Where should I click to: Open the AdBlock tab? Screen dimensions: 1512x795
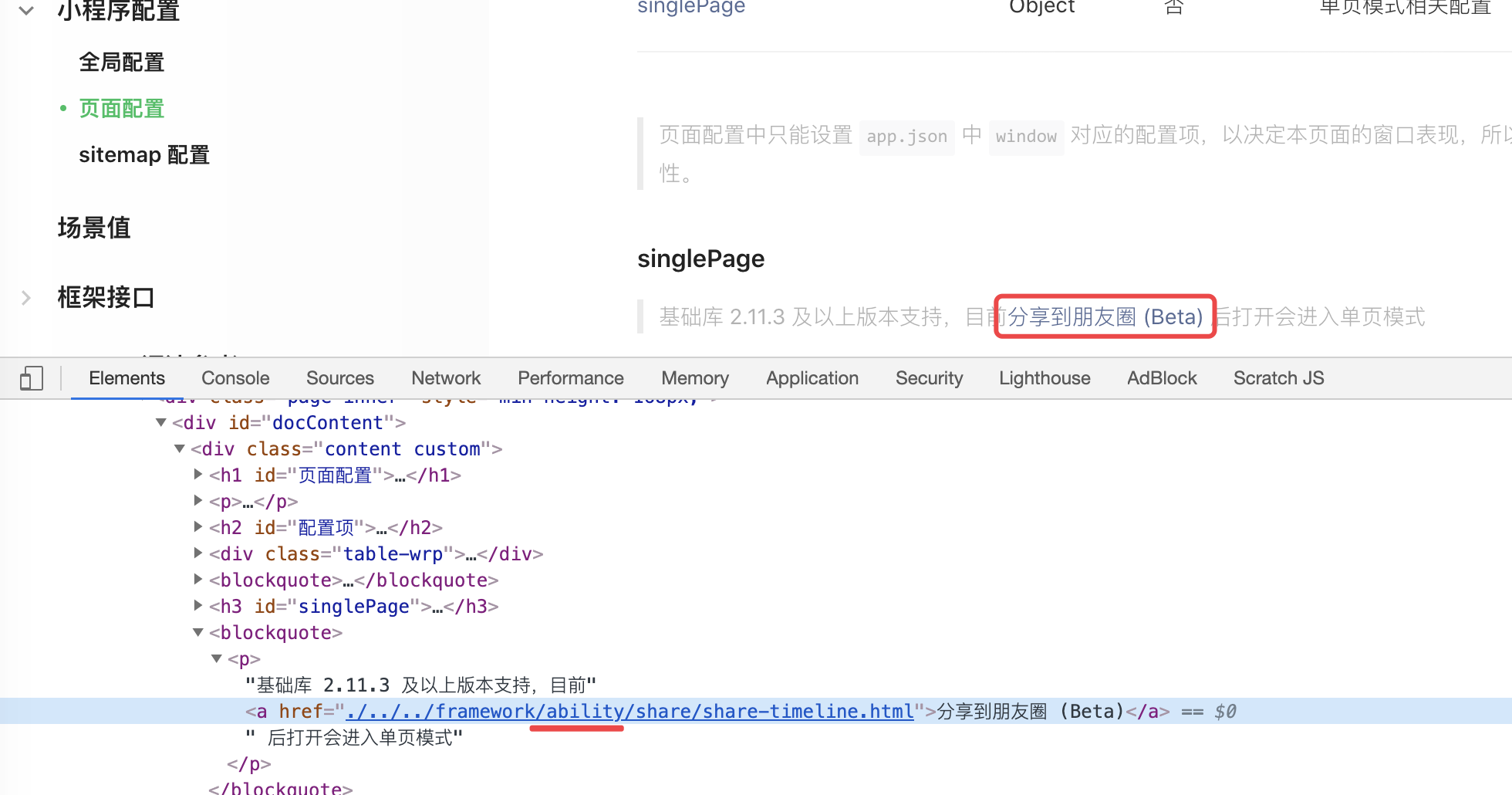click(x=1162, y=378)
